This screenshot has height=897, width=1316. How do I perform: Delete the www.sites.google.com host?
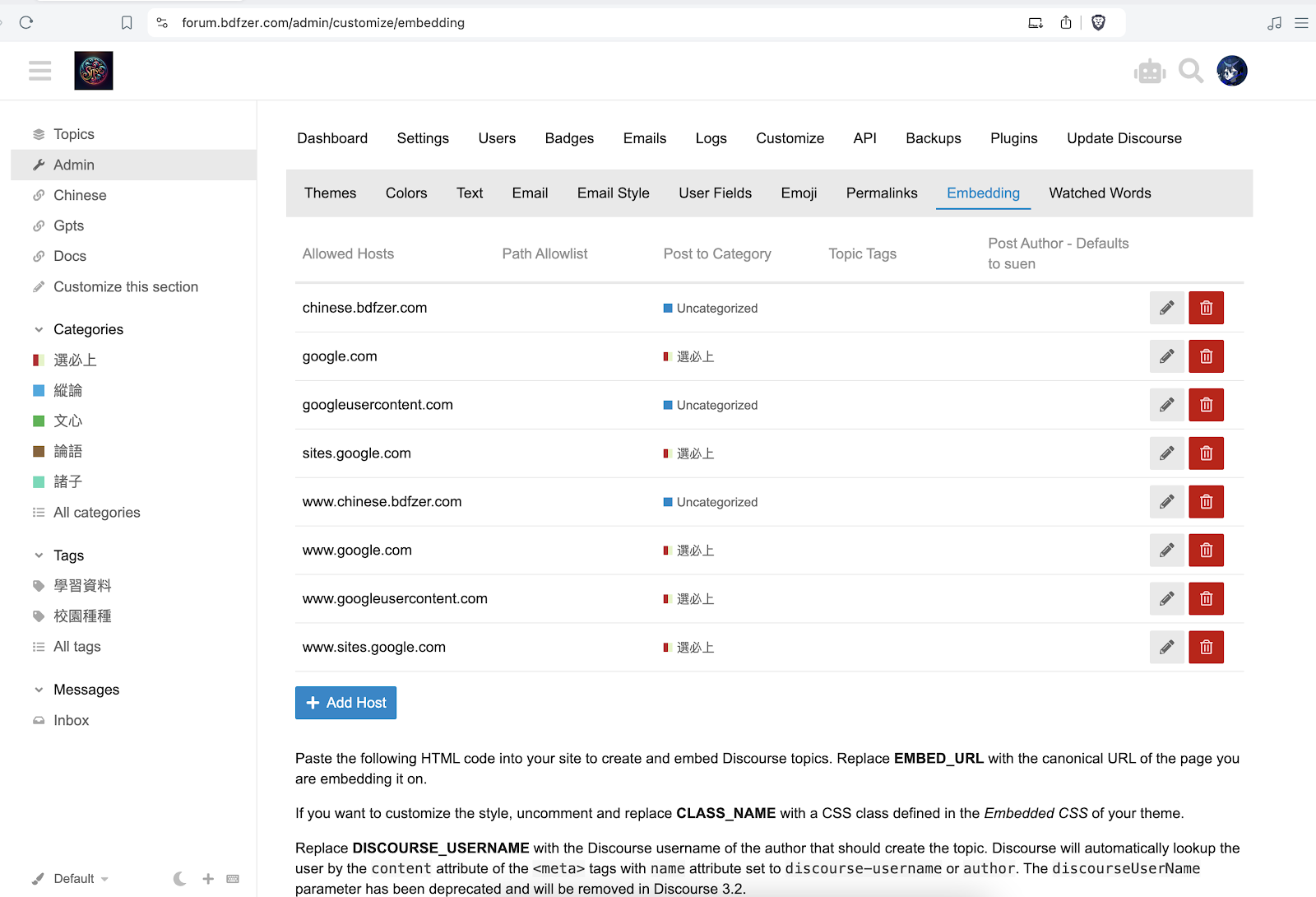(x=1206, y=648)
